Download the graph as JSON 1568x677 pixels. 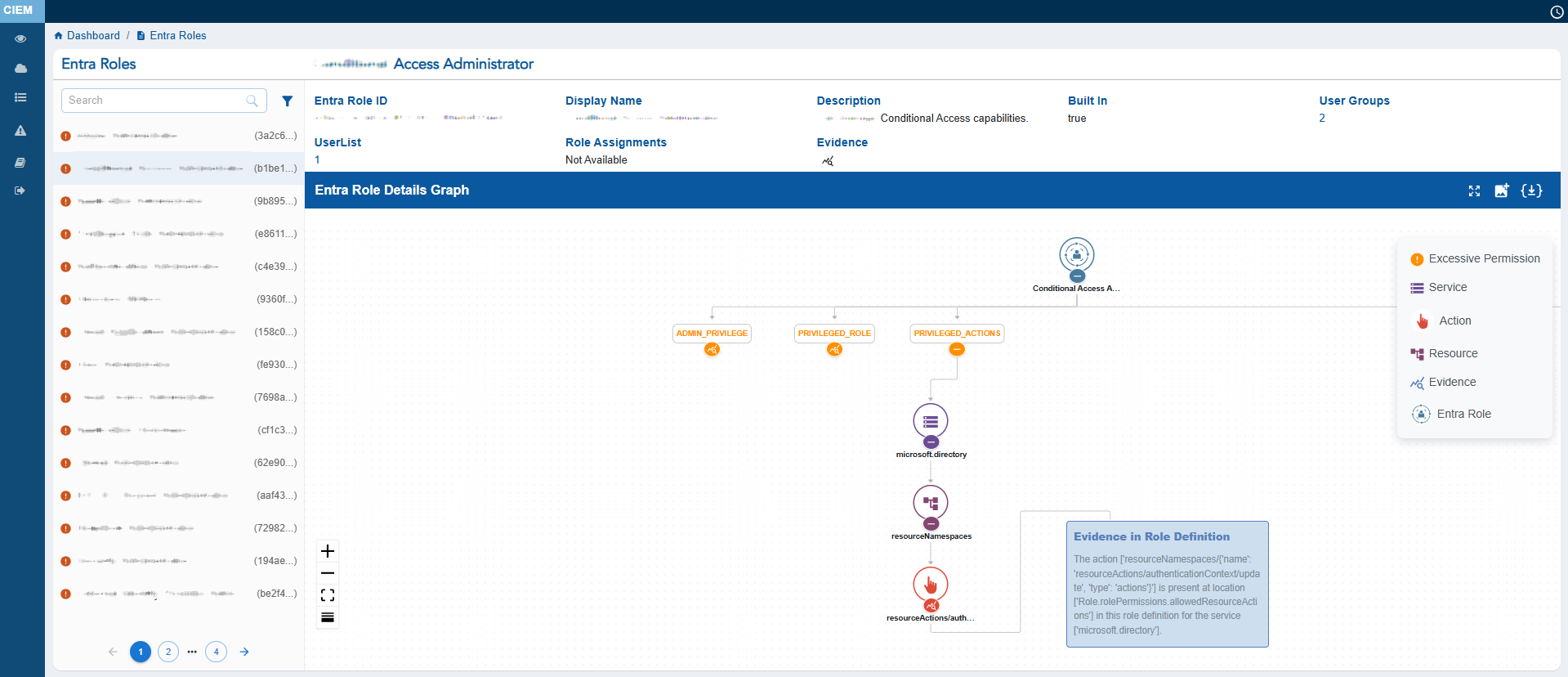click(1531, 191)
